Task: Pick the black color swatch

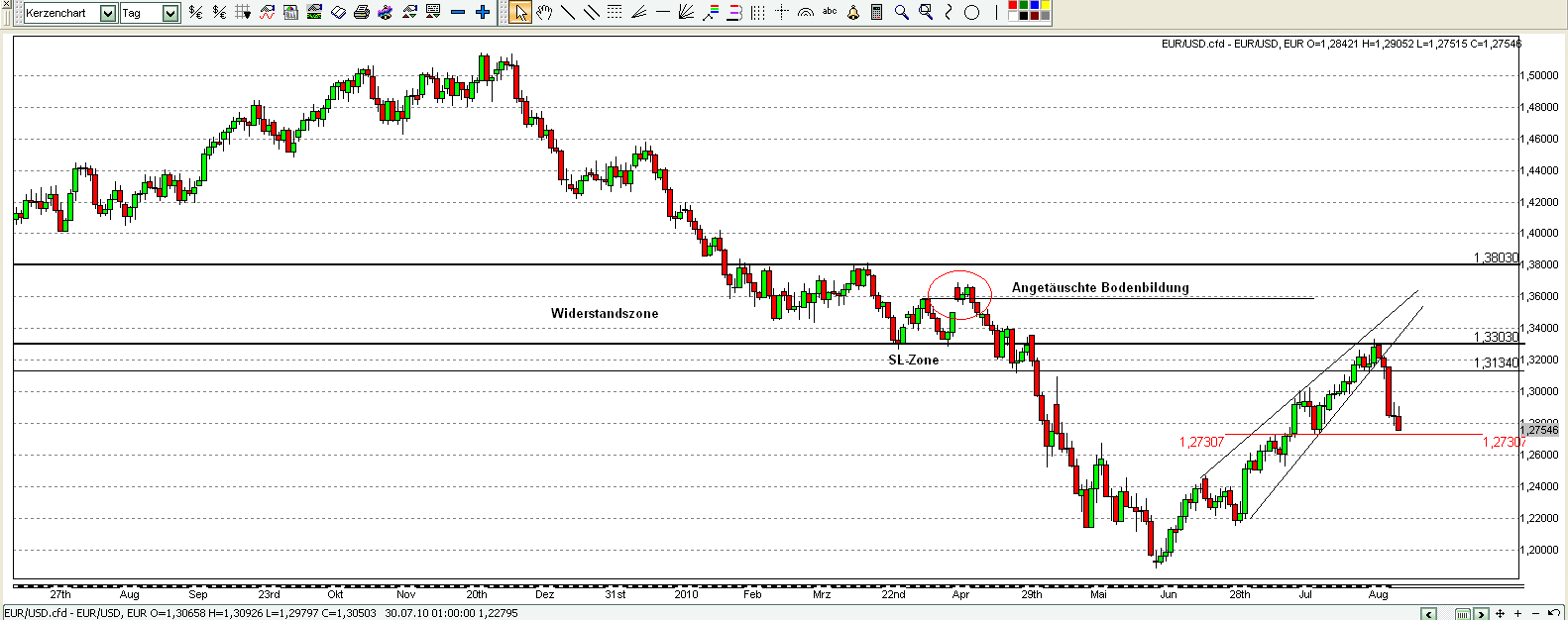Action: click(1024, 18)
